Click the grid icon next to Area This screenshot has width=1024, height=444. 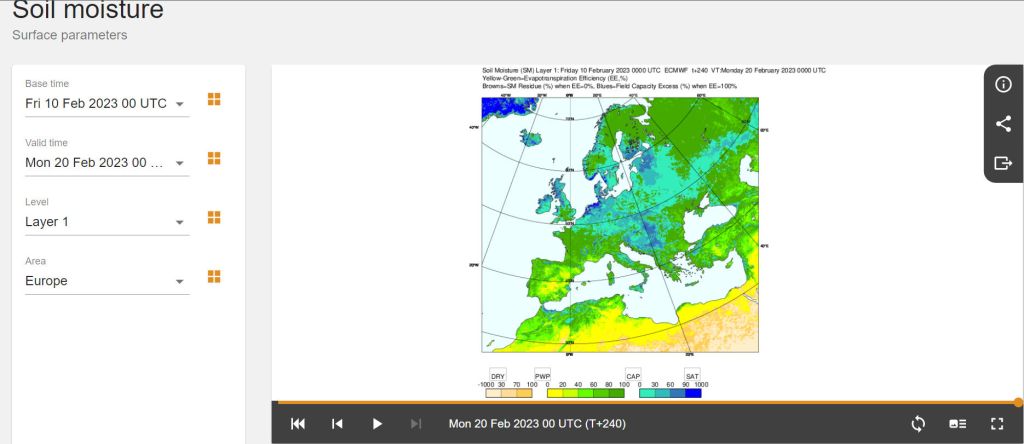point(213,276)
